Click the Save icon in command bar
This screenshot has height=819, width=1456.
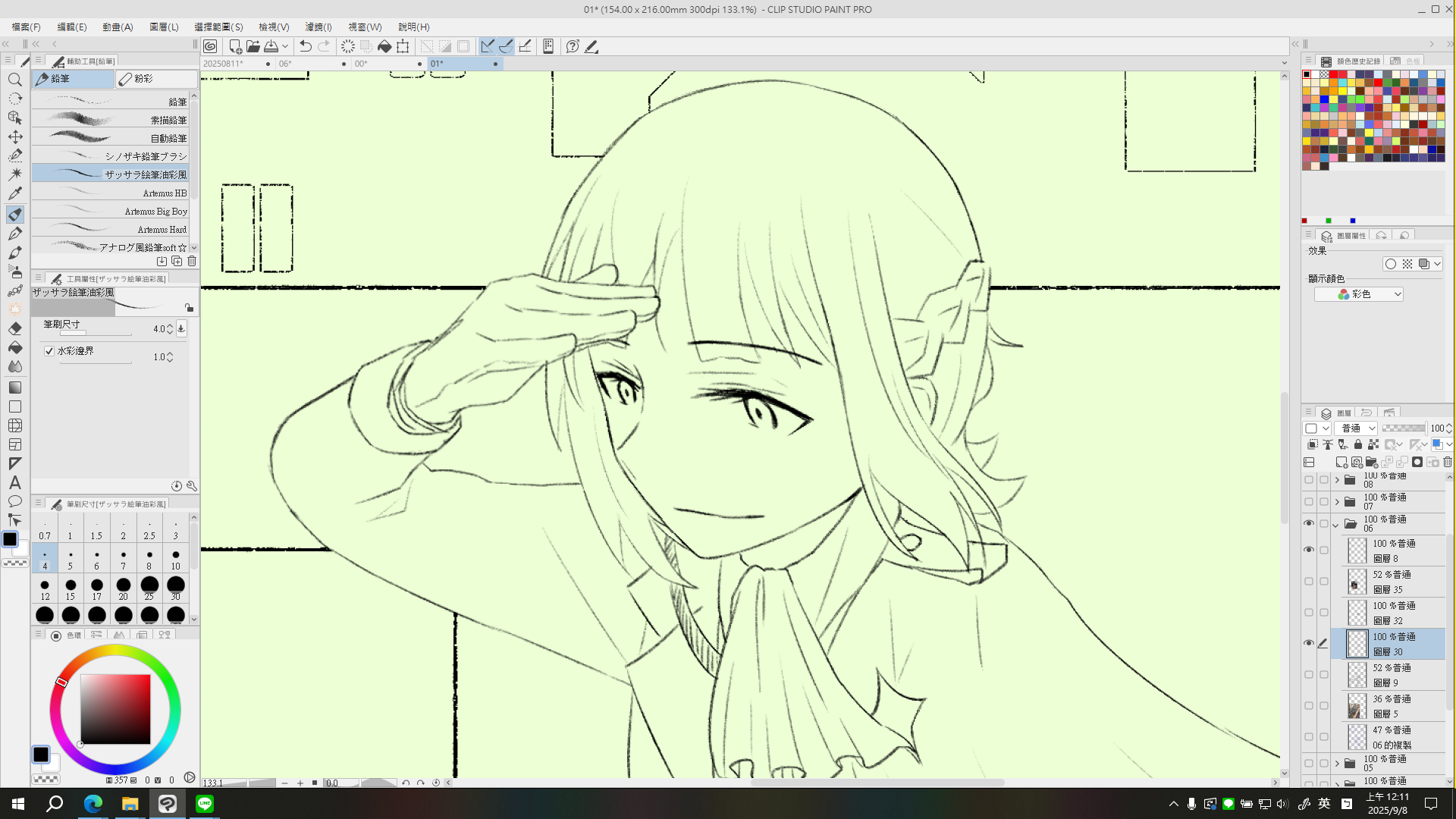(271, 46)
